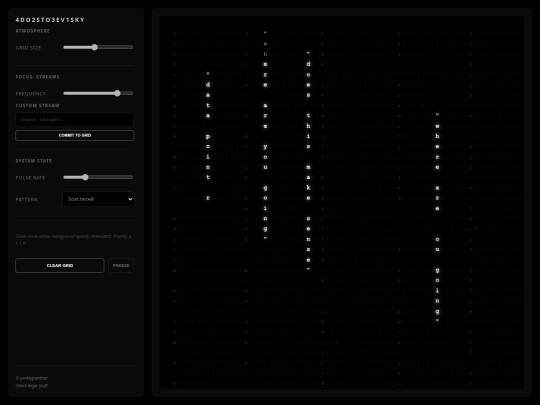
Task: Click the Clean mode active status note
Action: 74,239
